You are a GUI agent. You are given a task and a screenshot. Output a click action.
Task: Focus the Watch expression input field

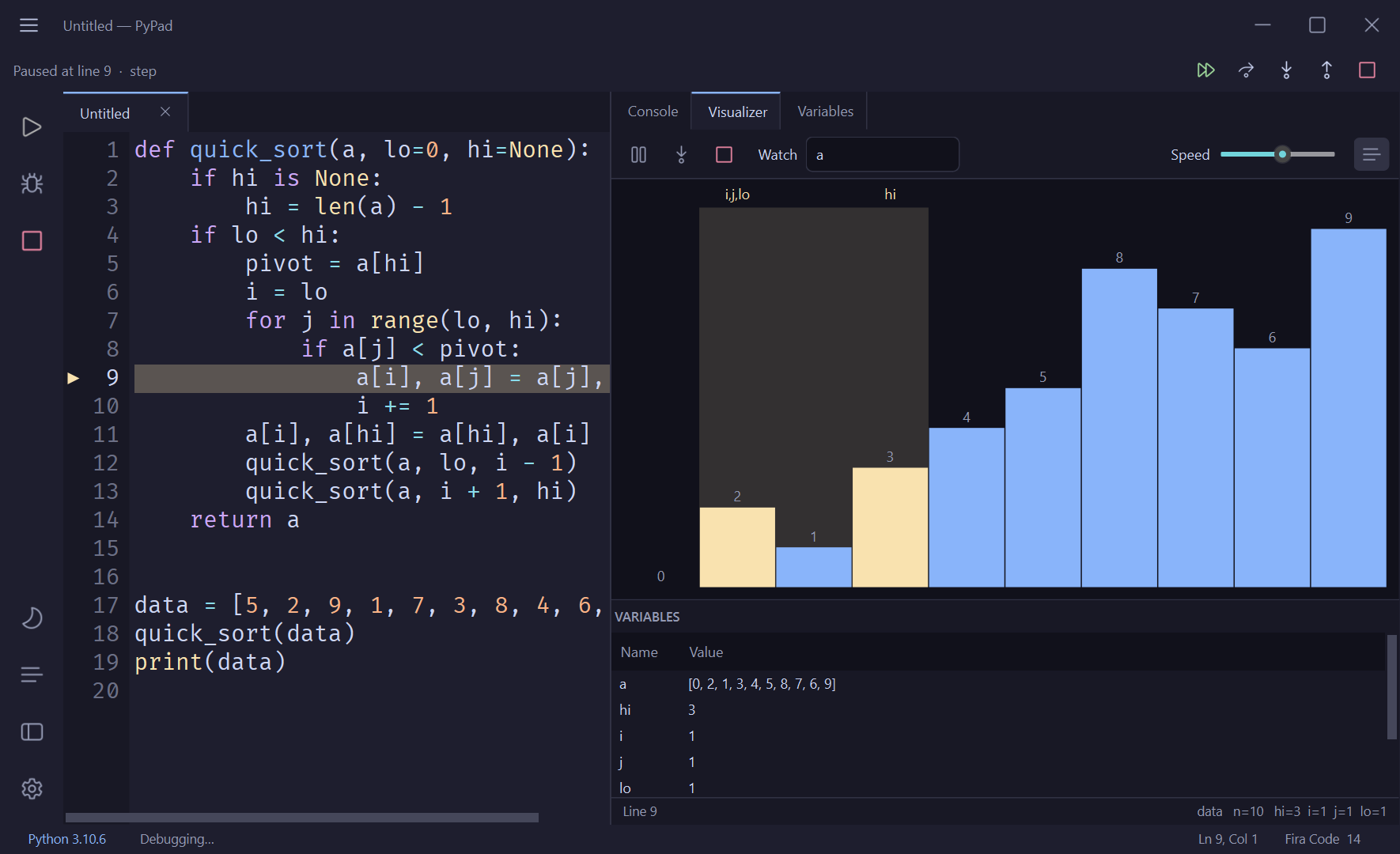click(x=883, y=154)
